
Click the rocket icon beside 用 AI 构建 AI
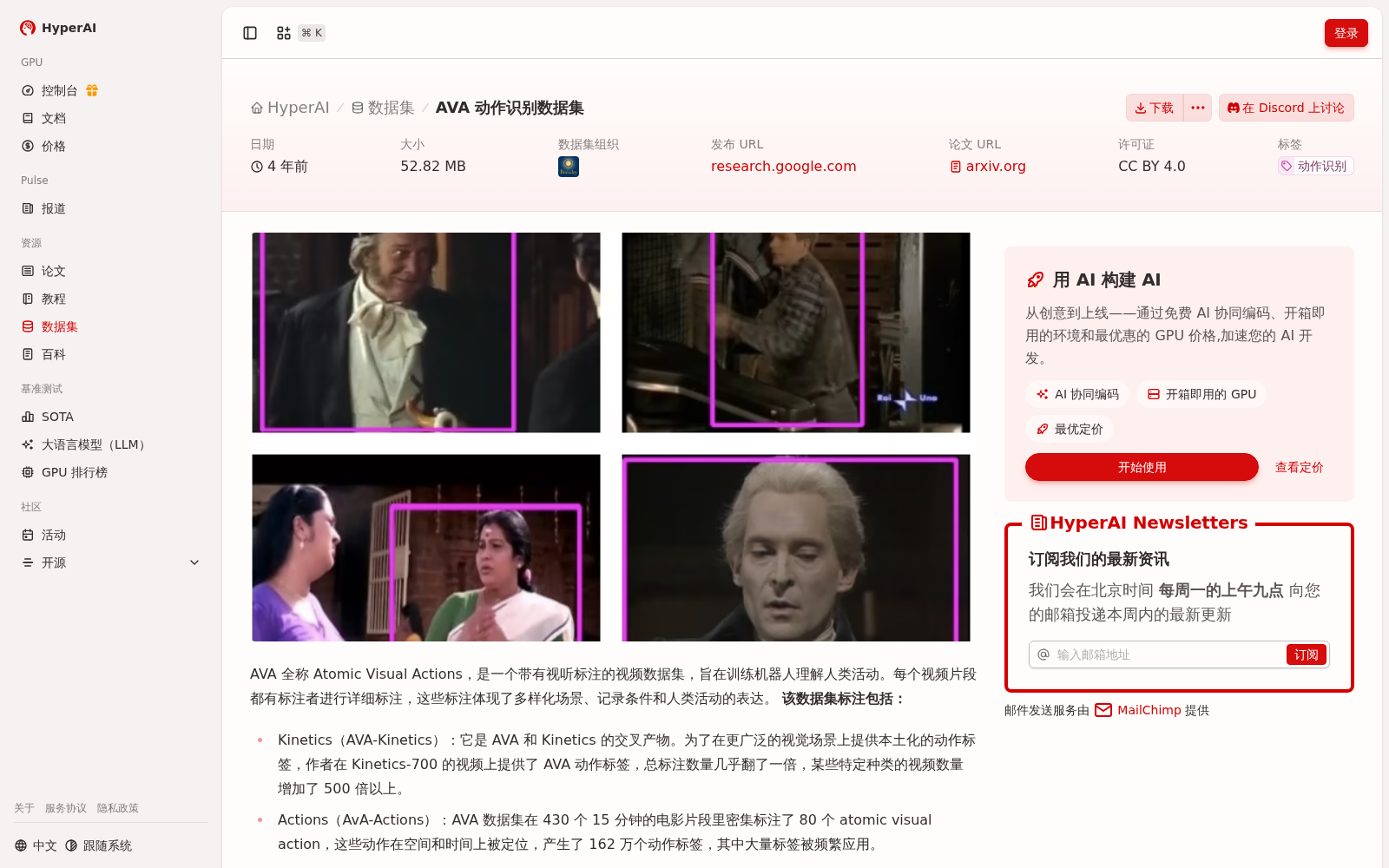(x=1035, y=279)
